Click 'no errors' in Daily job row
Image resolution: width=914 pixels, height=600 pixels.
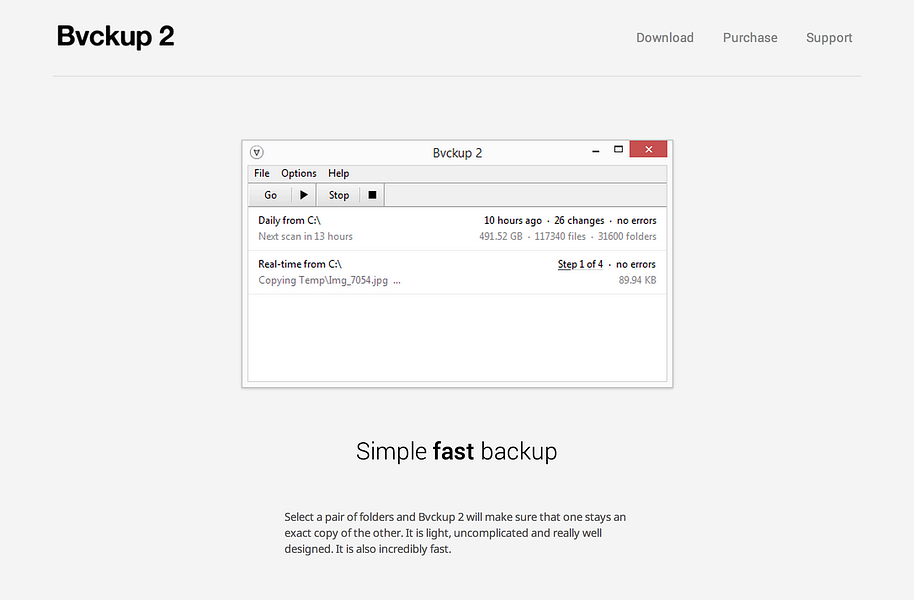(637, 220)
